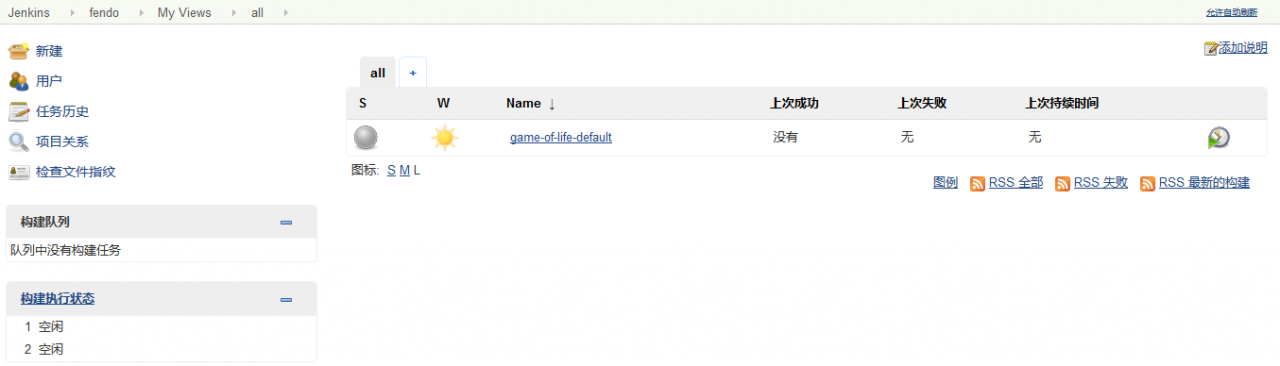Viewport: 1280px width, 366px height.
Task: Go to the all breadcrumb
Action: 258,13
